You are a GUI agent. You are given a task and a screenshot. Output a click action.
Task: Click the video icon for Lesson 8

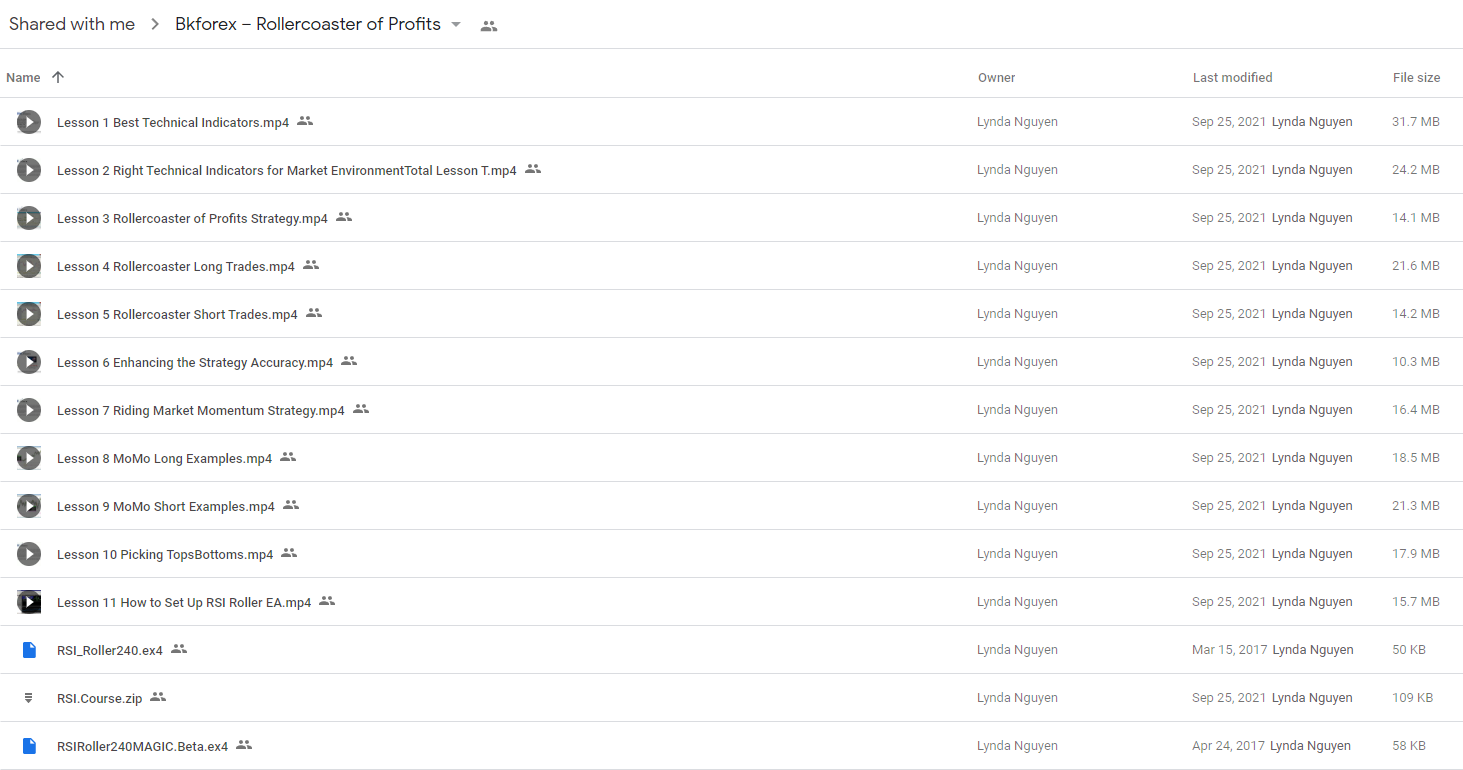(29, 458)
